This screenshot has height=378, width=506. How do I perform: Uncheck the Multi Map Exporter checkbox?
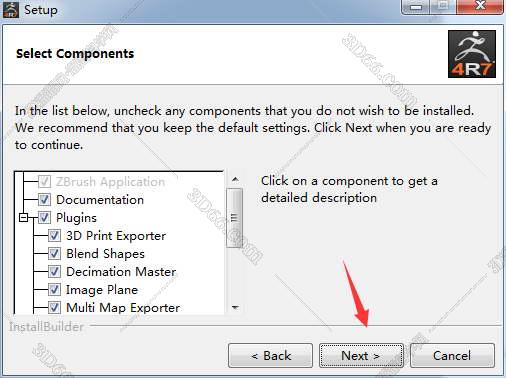click(x=54, y=307)
